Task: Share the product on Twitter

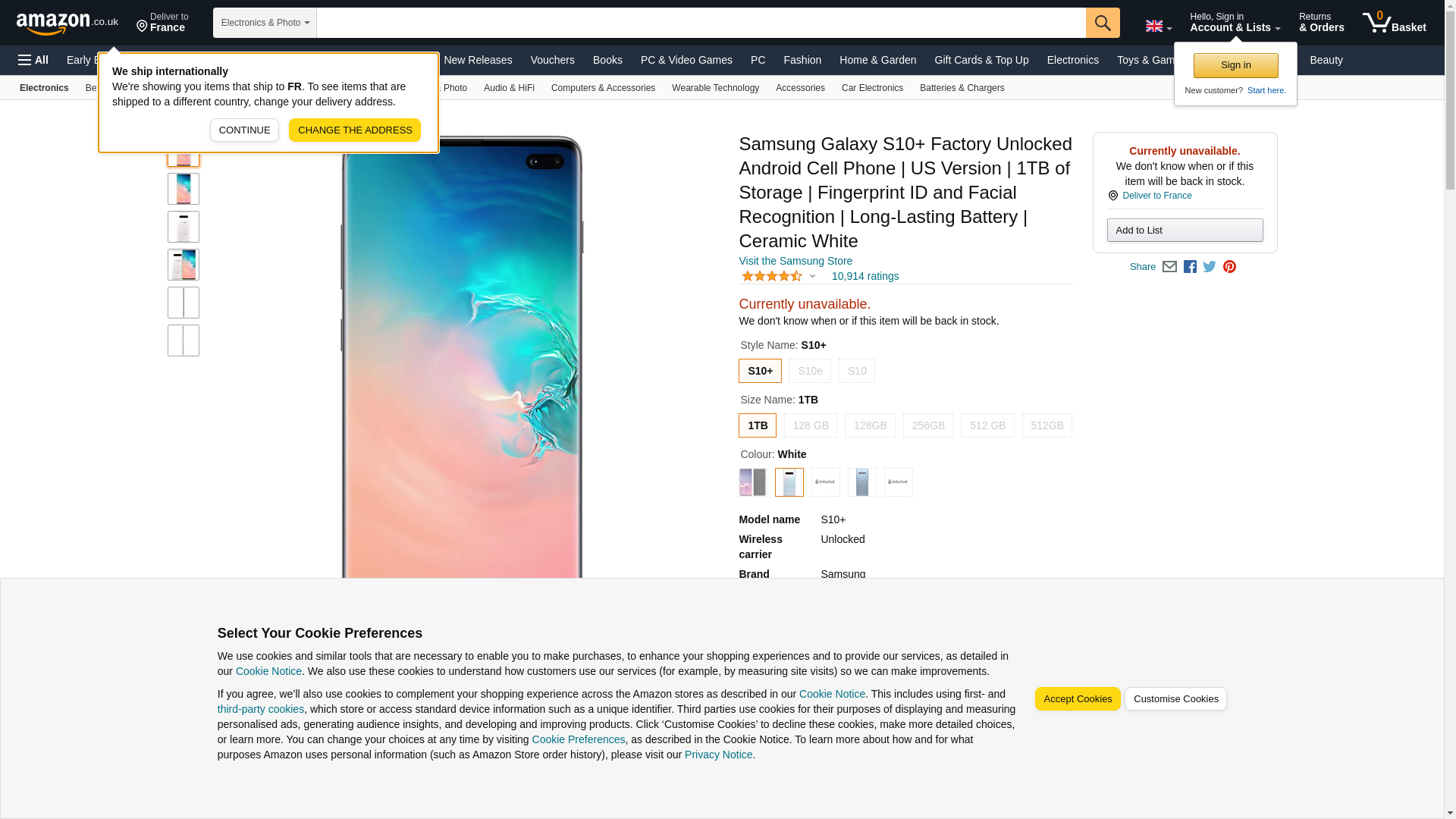Action: [1210, 267]
